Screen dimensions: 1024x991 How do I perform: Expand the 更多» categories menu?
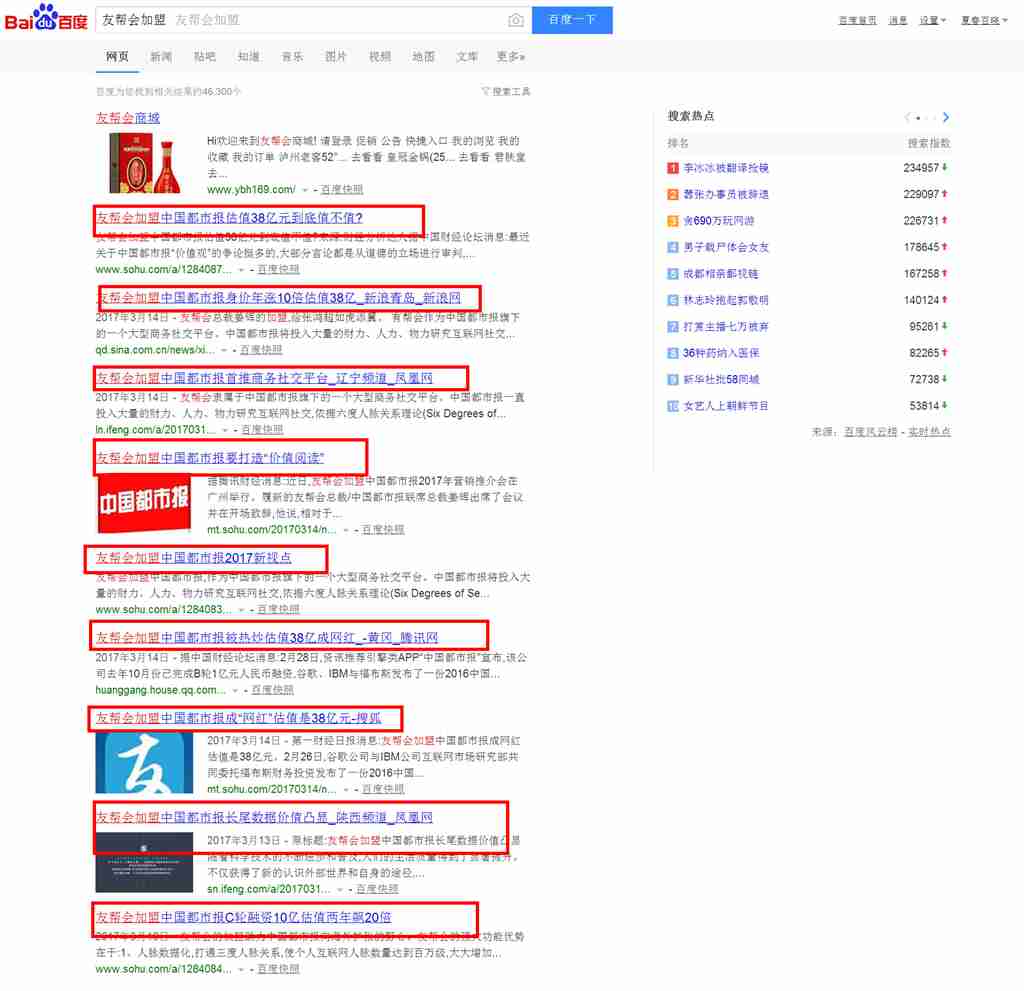click(x=510, y=57)
